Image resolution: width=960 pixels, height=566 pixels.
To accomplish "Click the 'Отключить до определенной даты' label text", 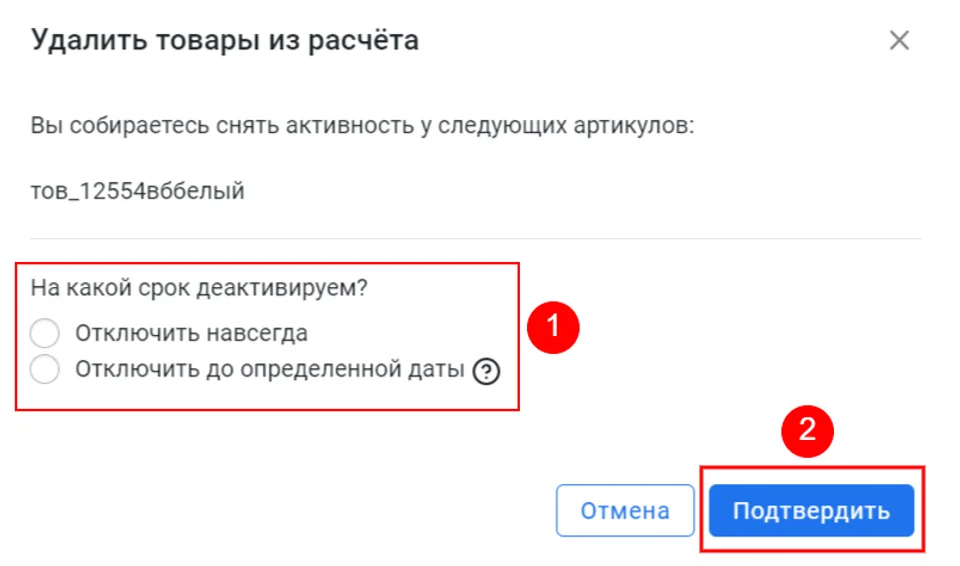I will [x=269, y=369].
